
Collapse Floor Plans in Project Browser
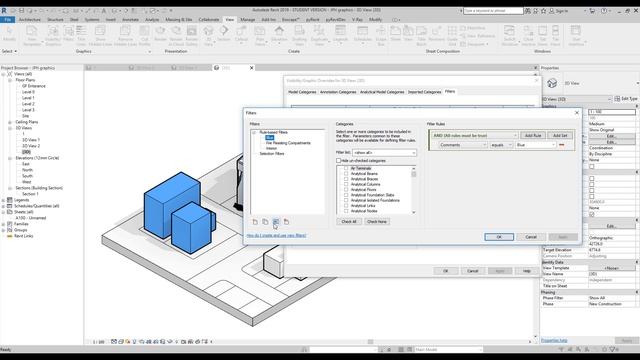(10, 80)
